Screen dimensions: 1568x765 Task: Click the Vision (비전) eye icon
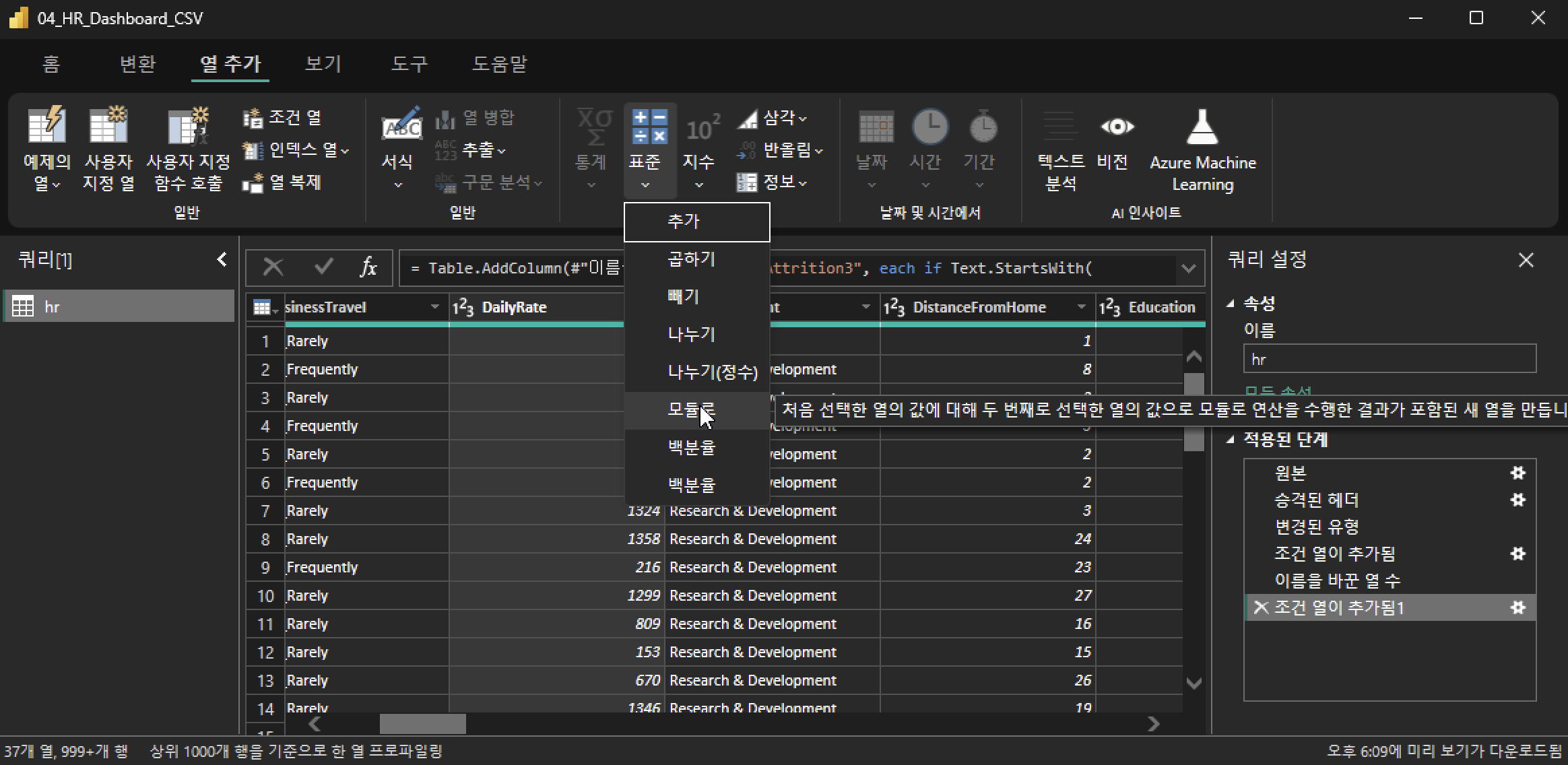1117,127
